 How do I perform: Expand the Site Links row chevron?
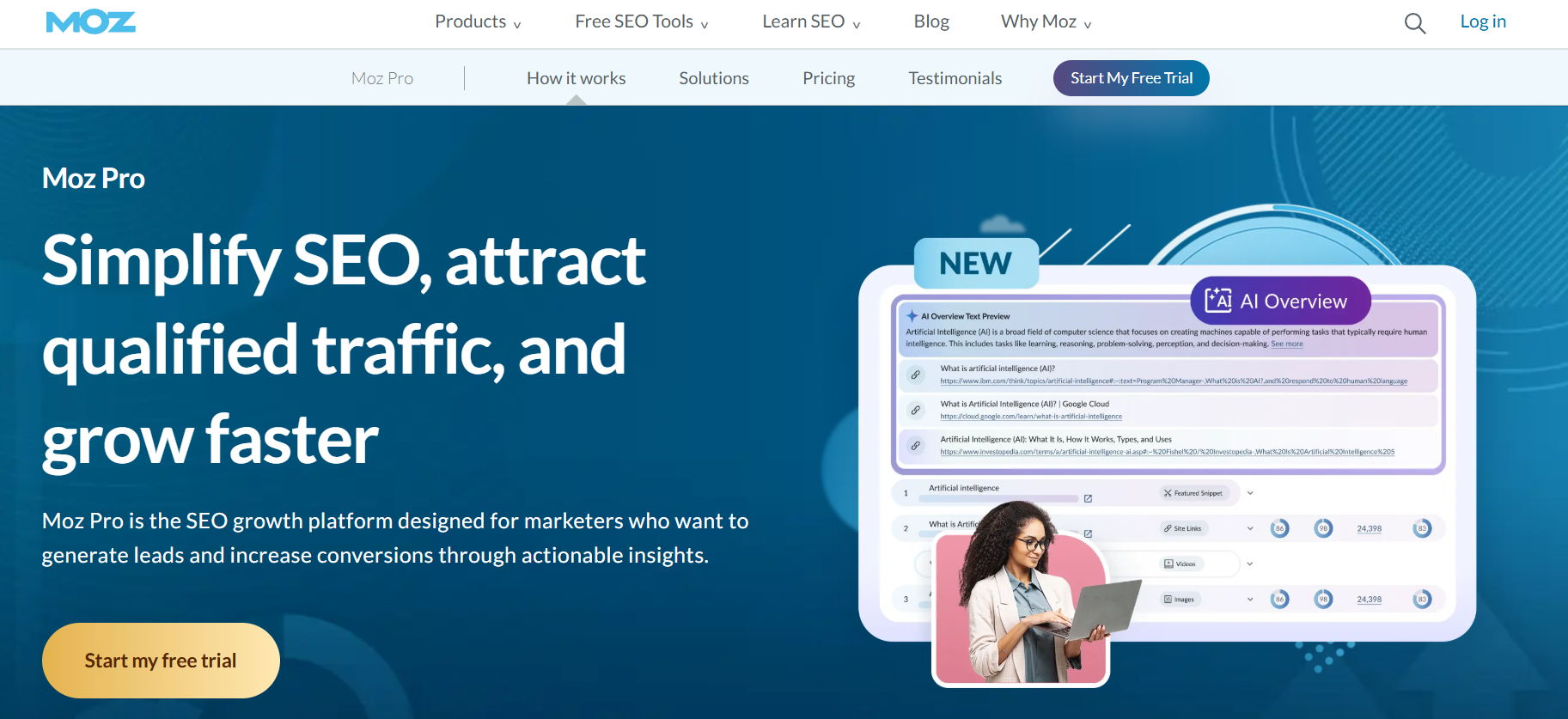coord(1250,528)
